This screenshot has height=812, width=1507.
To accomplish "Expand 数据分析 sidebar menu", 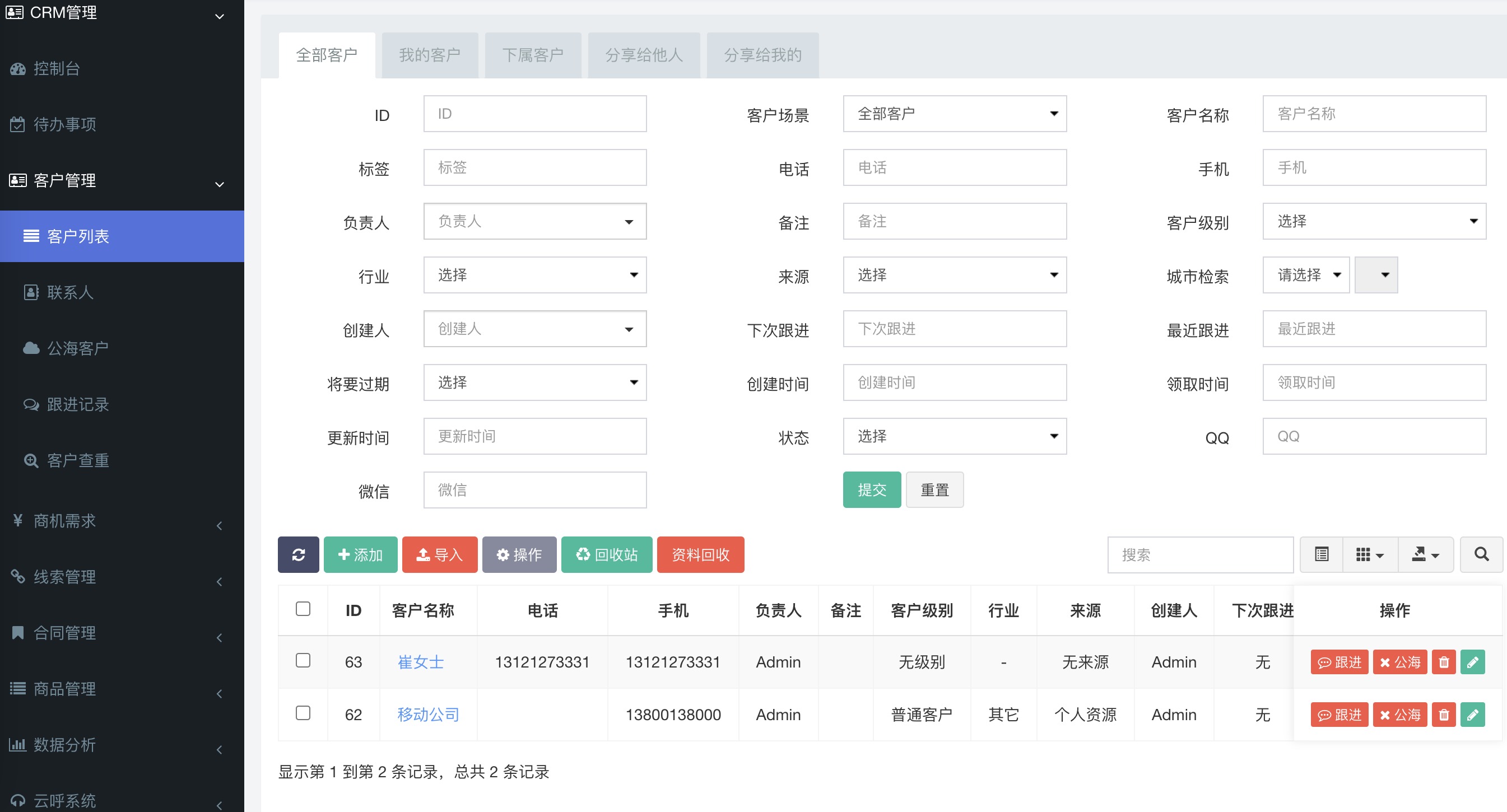I will click(x=122, y=745).
